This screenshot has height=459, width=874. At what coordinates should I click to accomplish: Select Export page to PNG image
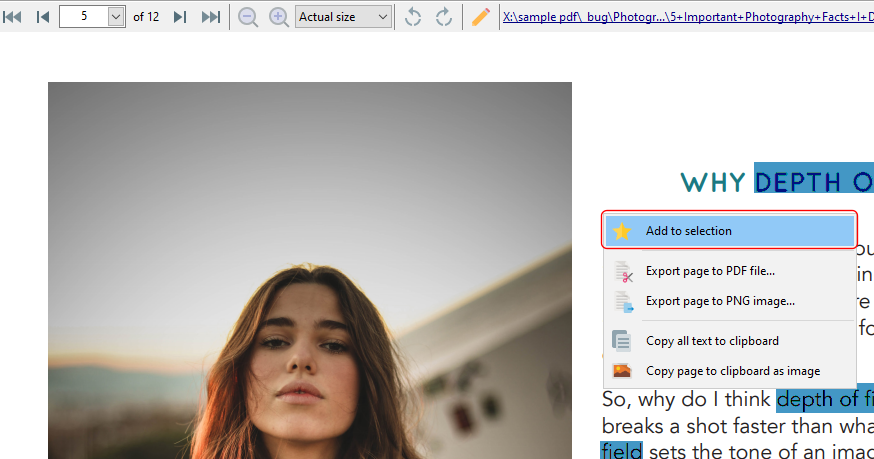tap(720, 301)
